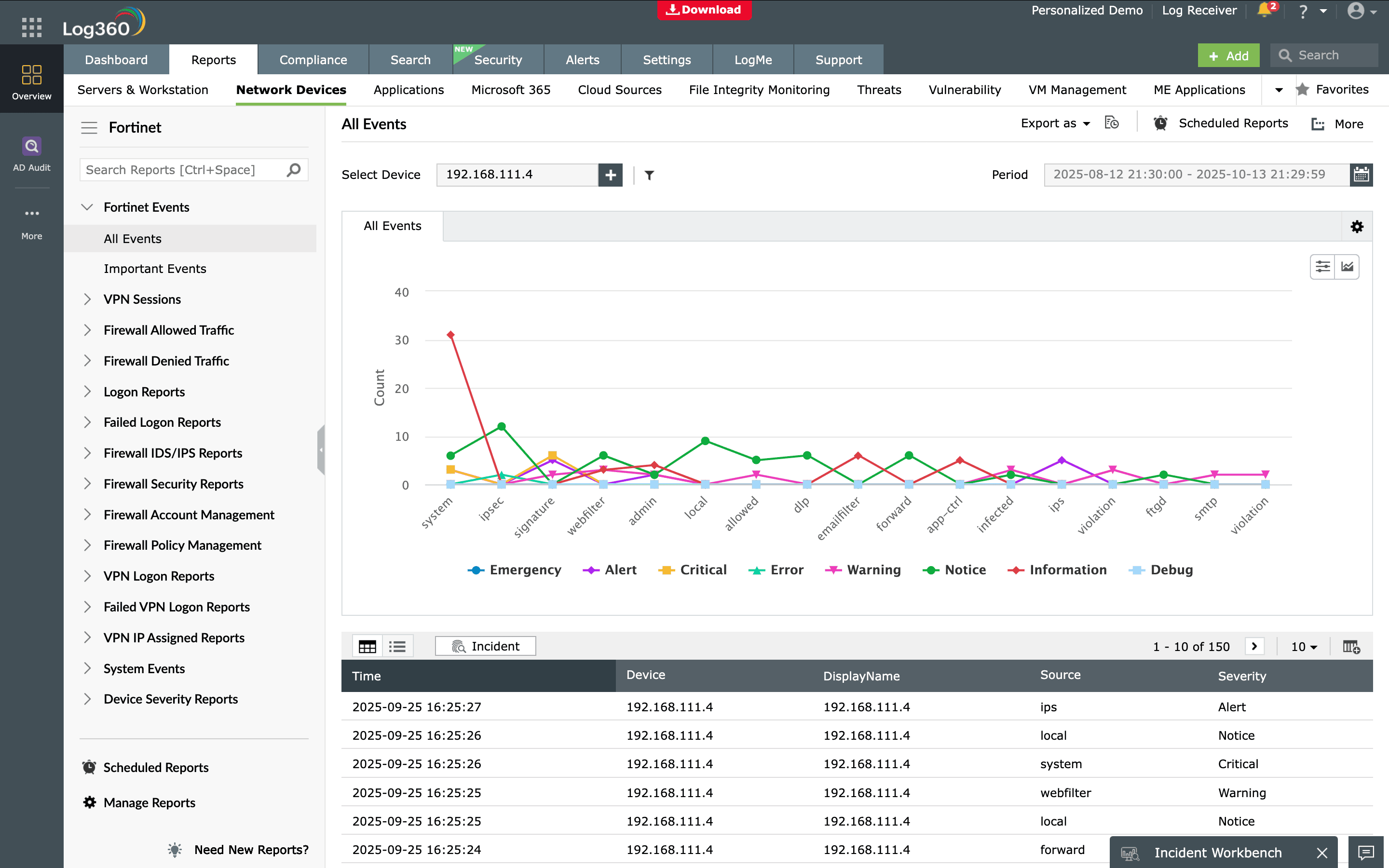Open the Threats report category

(x=879, y=90)
